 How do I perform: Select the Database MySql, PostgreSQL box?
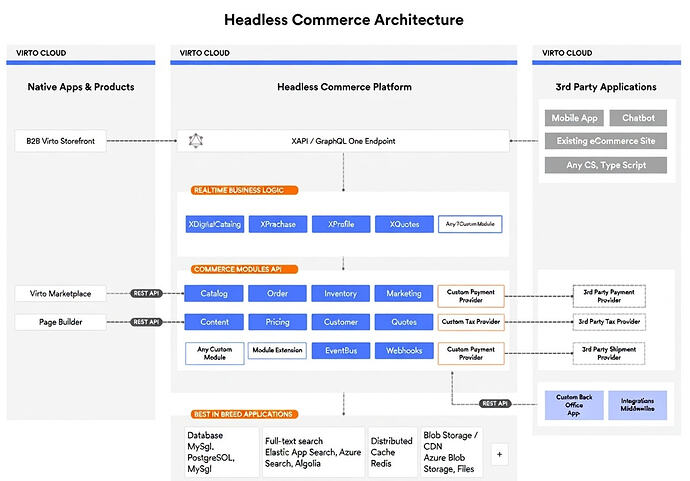point(221,452)
